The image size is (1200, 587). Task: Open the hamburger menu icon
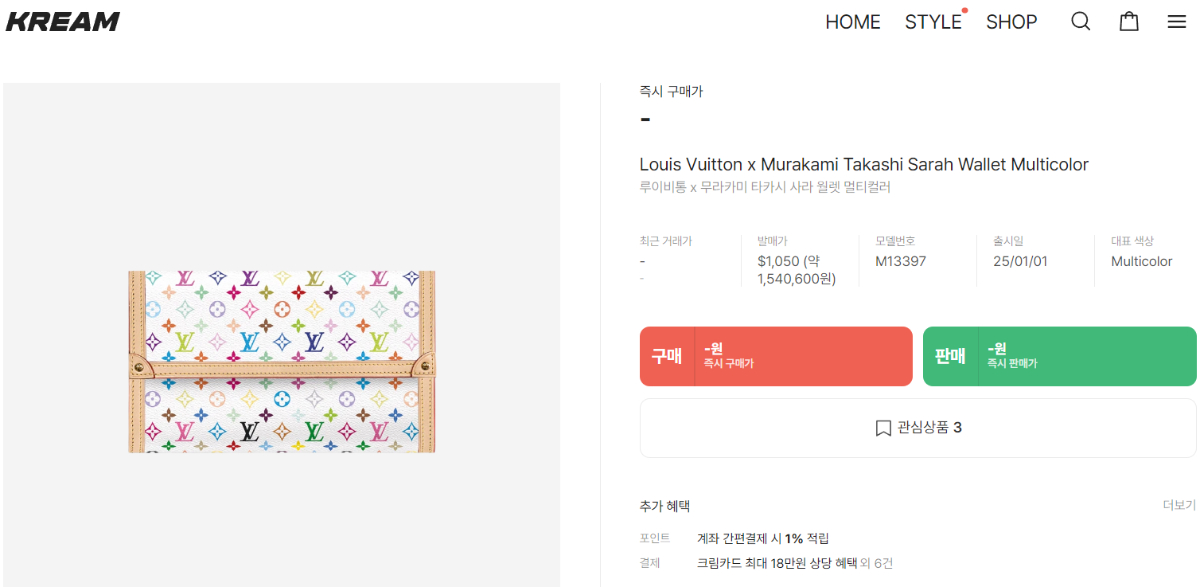click(x=1177, y=22)
